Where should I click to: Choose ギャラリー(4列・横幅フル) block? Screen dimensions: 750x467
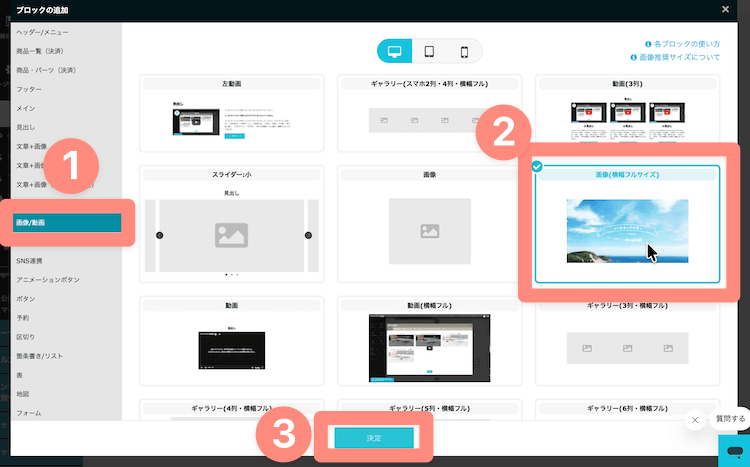(232, 410)
